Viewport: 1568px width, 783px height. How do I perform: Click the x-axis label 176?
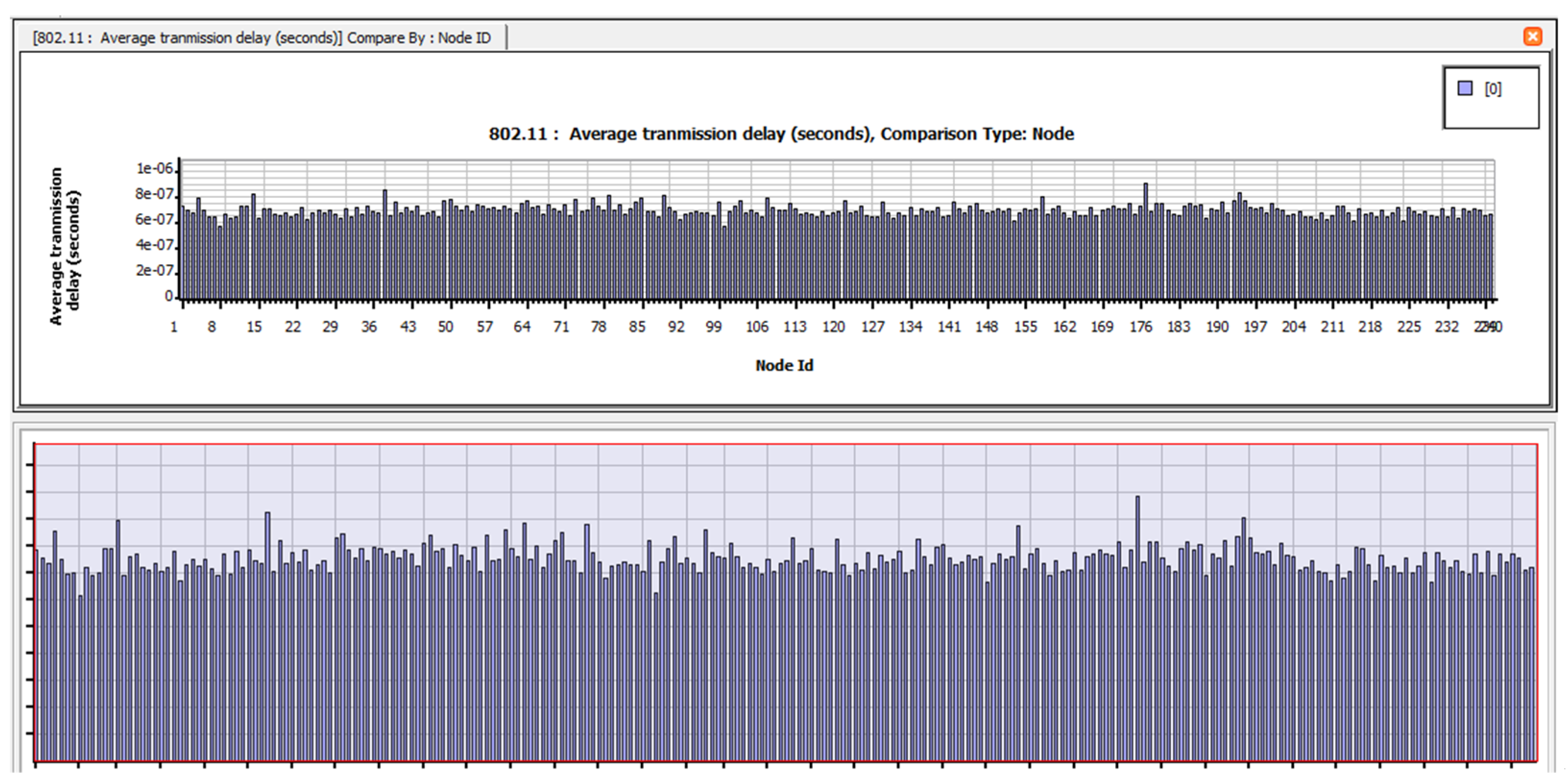(1140, 327)
